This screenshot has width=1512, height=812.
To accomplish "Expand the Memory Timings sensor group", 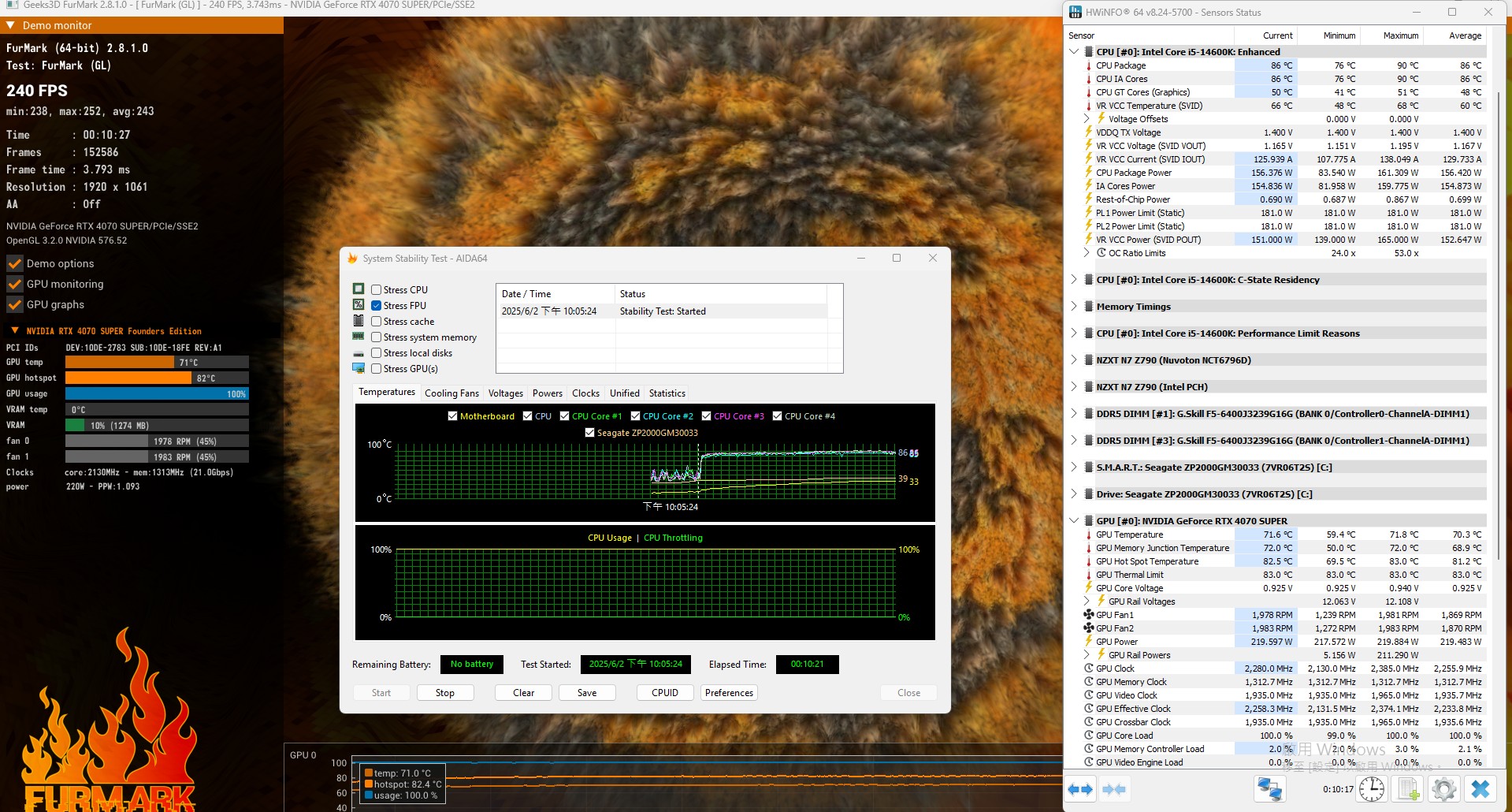I will 1074,307.
